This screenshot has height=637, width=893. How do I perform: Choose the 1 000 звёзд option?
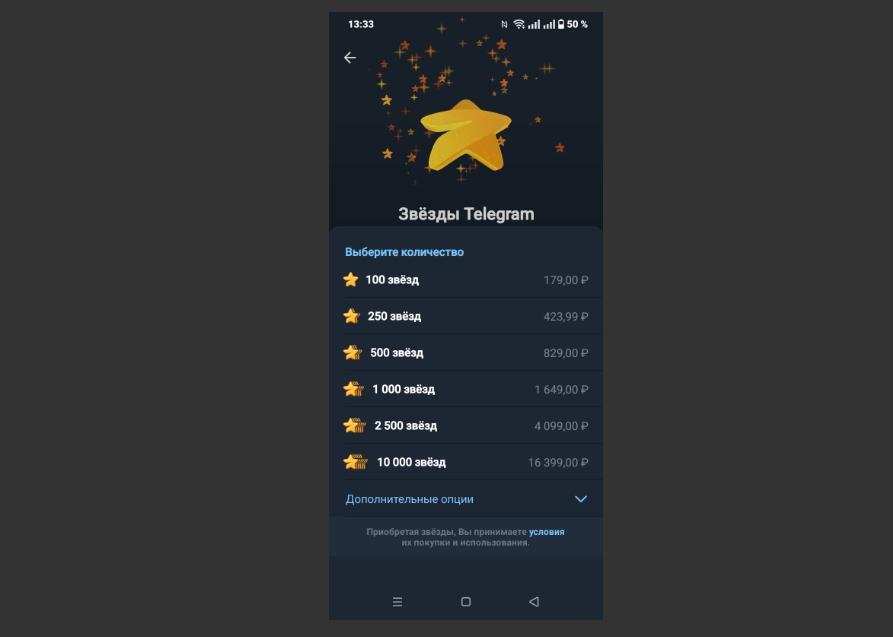tap(466, 389)
